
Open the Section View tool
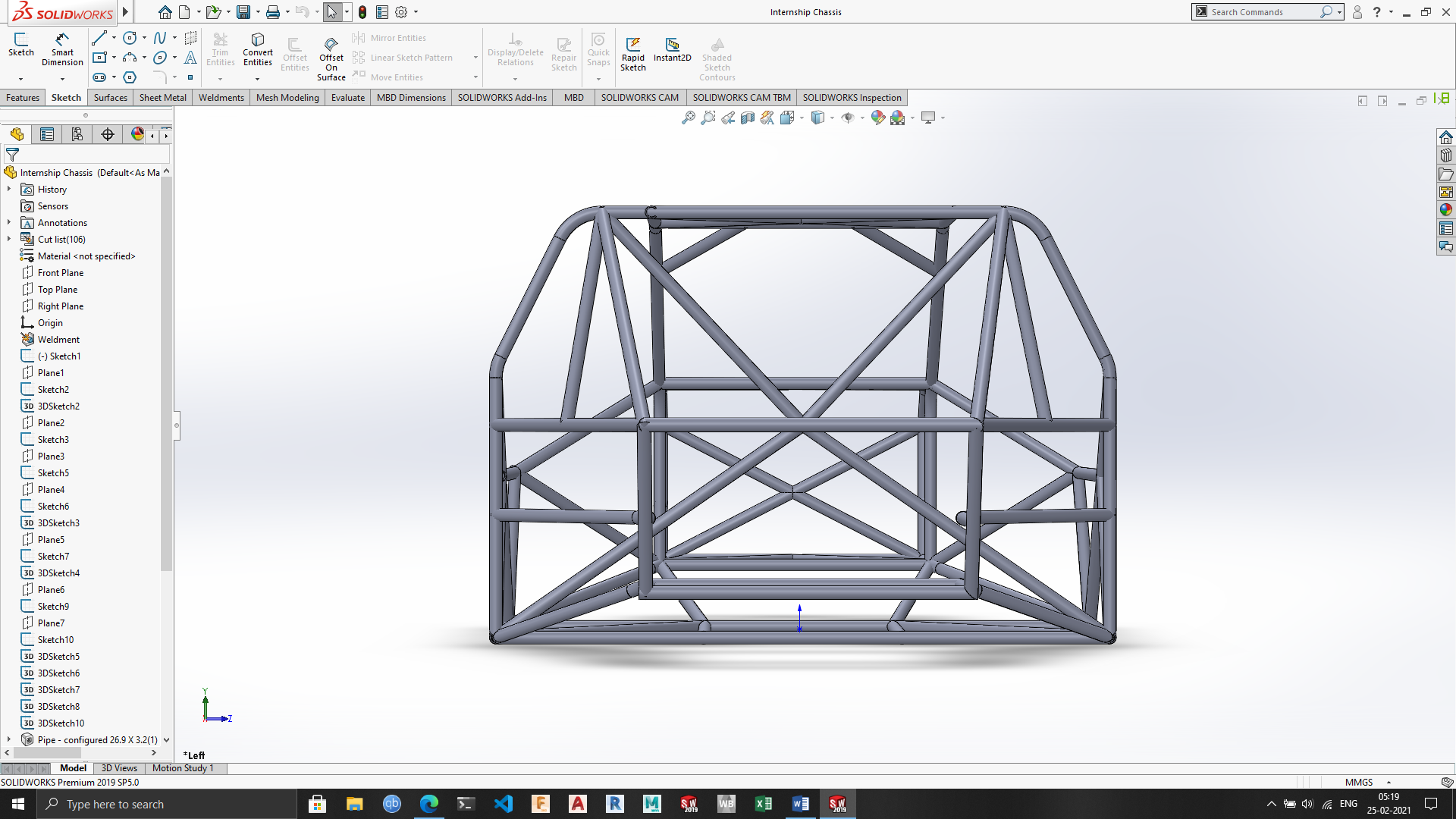click(x=748, y=118)
